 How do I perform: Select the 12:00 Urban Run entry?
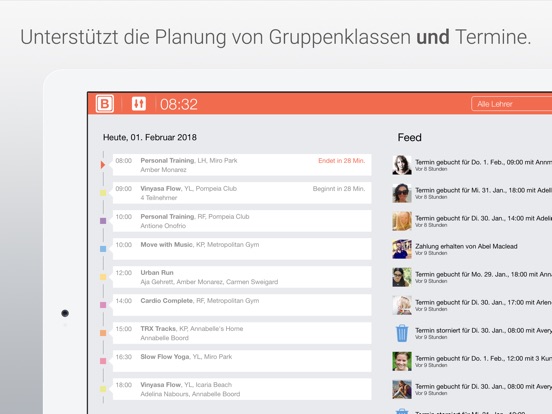pos(242,277)
